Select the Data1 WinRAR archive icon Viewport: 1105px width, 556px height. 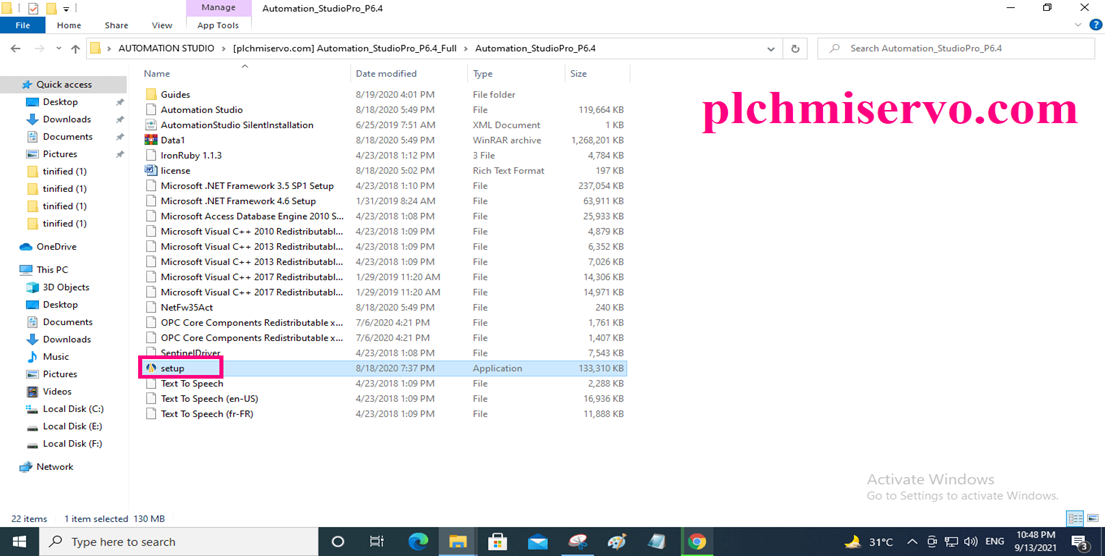point(151,140)
